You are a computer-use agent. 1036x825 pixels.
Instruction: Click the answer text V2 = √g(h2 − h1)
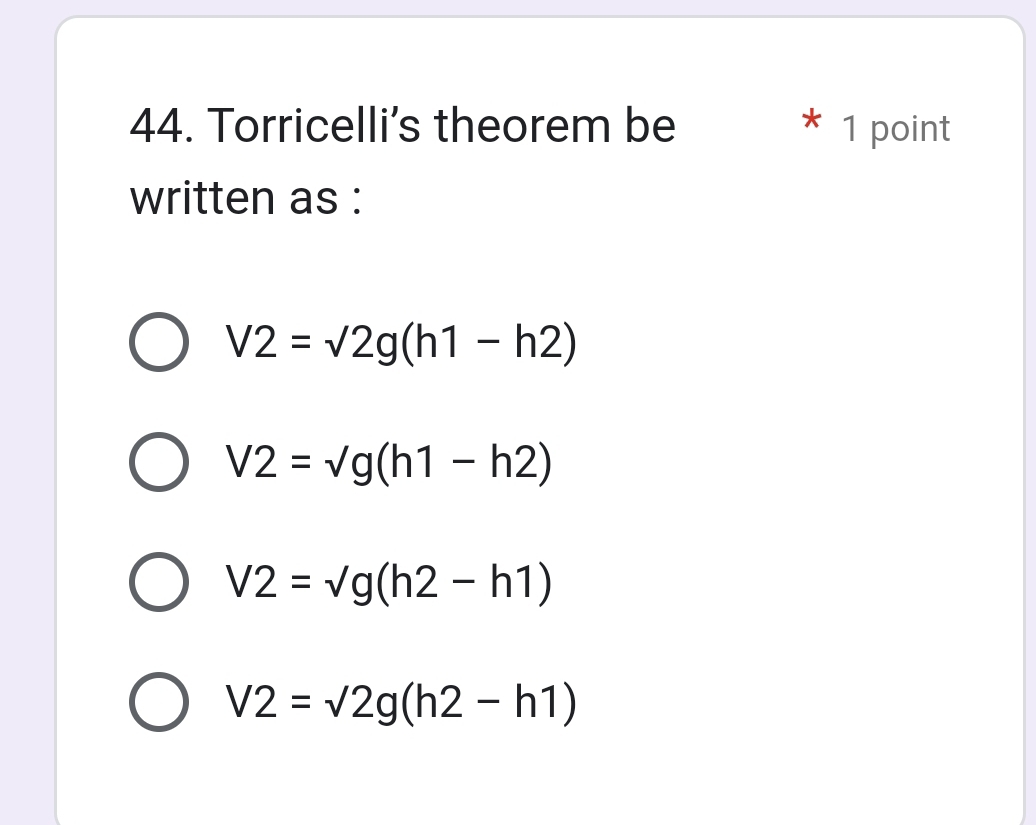tap(389, 583)
